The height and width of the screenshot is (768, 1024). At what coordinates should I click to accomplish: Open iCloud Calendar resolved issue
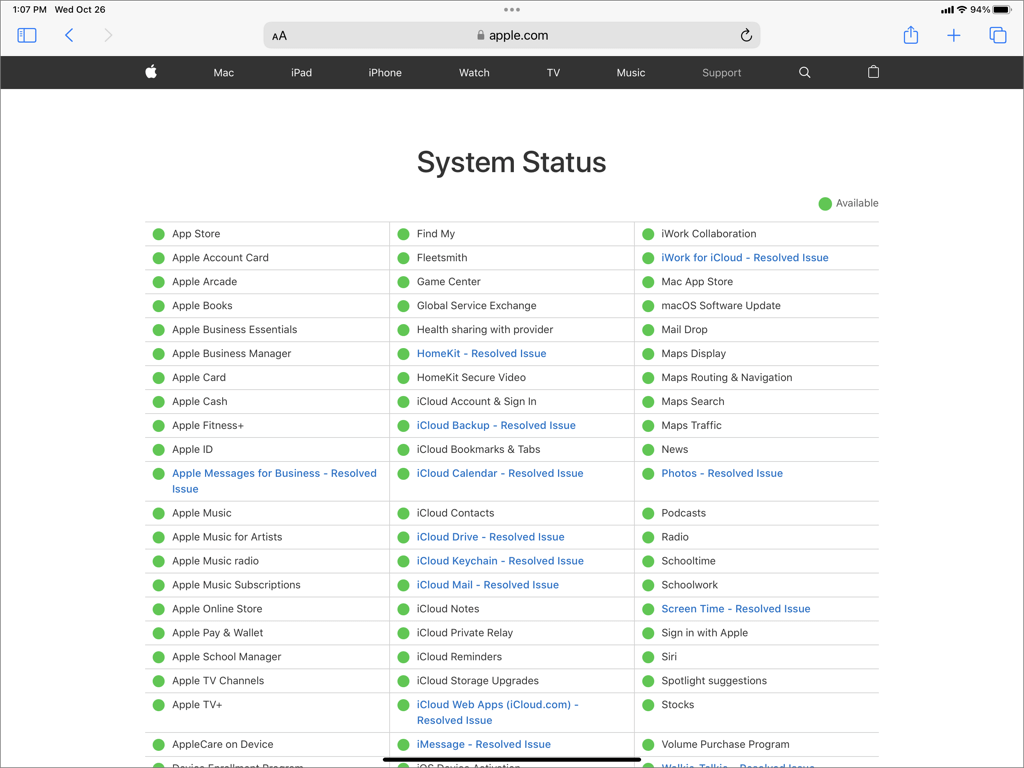point(500,473)
